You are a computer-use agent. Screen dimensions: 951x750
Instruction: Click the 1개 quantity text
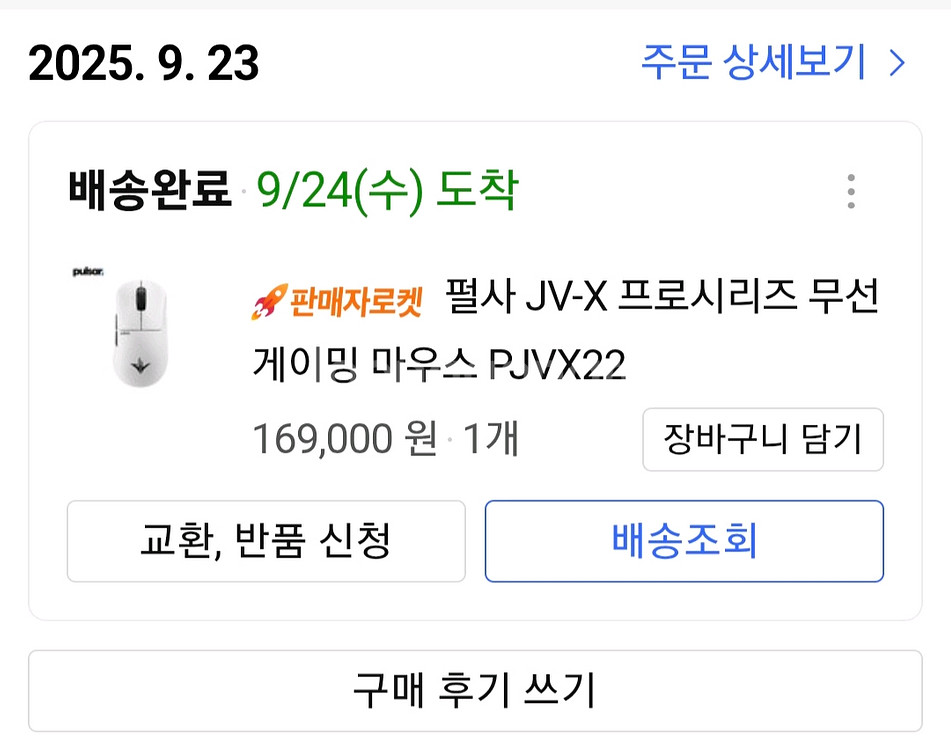491,439
